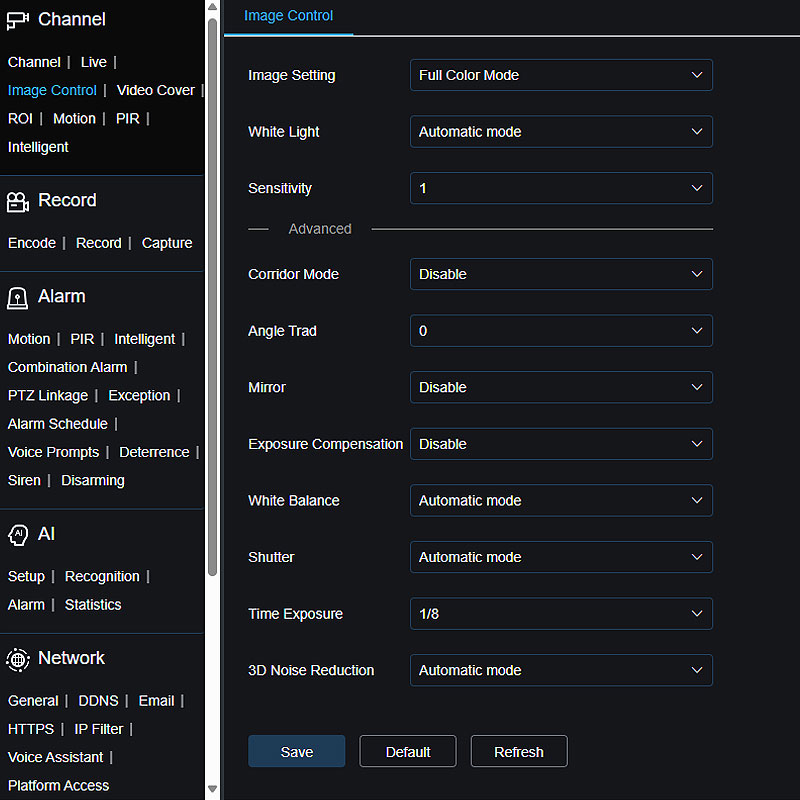Click the Network globe section icon
Image resolution: width=800 pixels, height=800 pixels.
[x=18, y=659]
